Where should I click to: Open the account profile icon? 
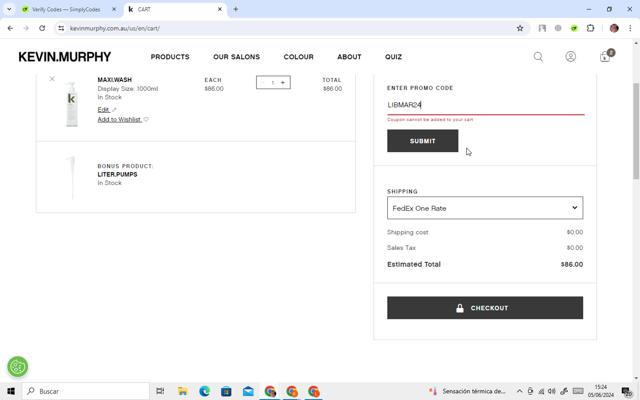(x=571, y=56)
